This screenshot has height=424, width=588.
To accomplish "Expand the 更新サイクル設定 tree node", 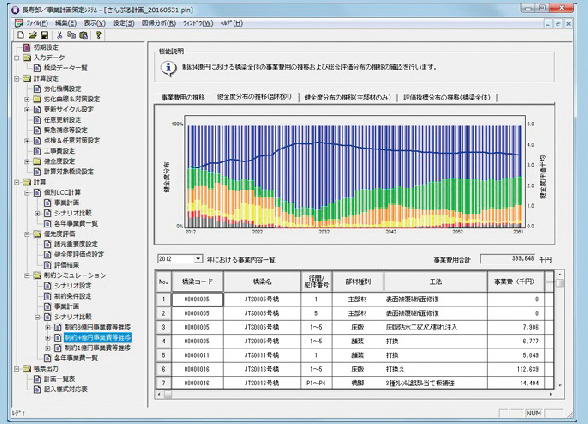I will [27, 109].
